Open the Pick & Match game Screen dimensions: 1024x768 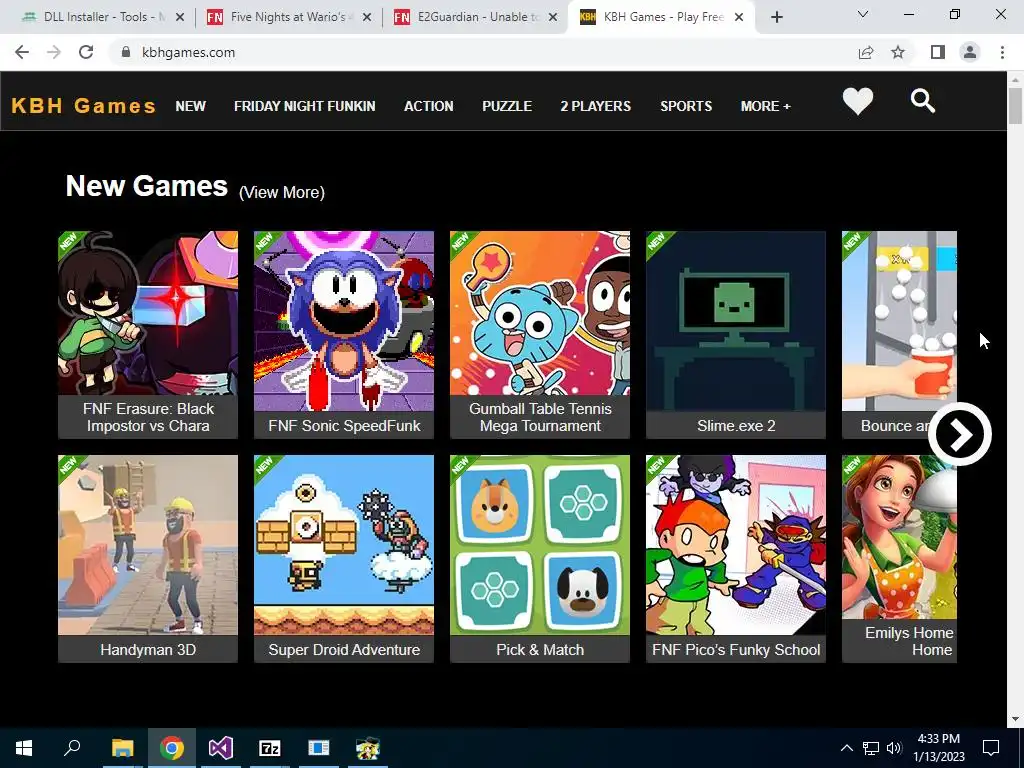[540, 559]
